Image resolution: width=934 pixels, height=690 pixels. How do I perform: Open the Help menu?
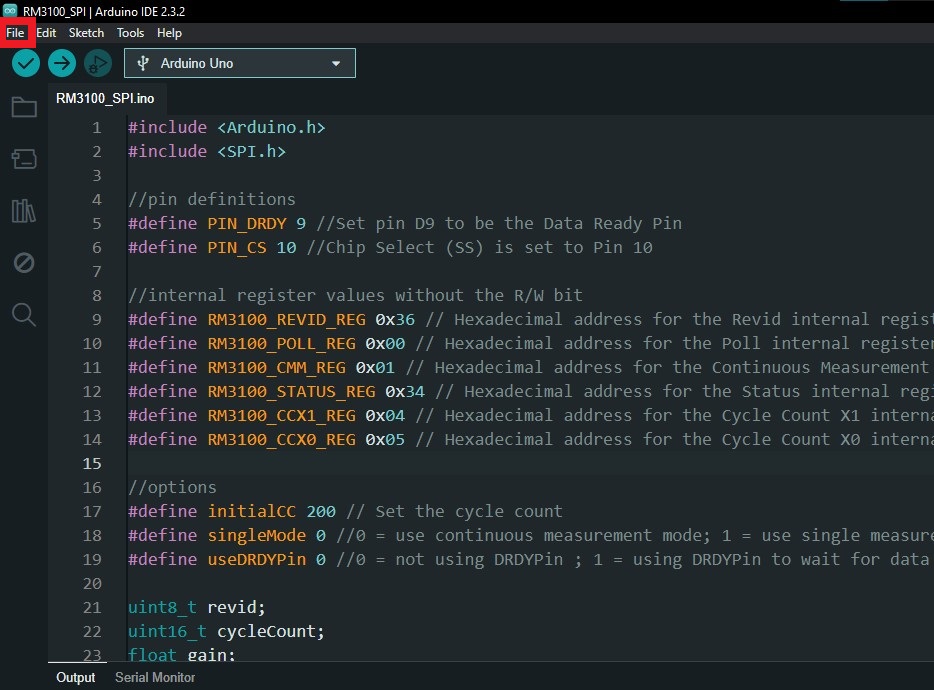click(169, 33)
